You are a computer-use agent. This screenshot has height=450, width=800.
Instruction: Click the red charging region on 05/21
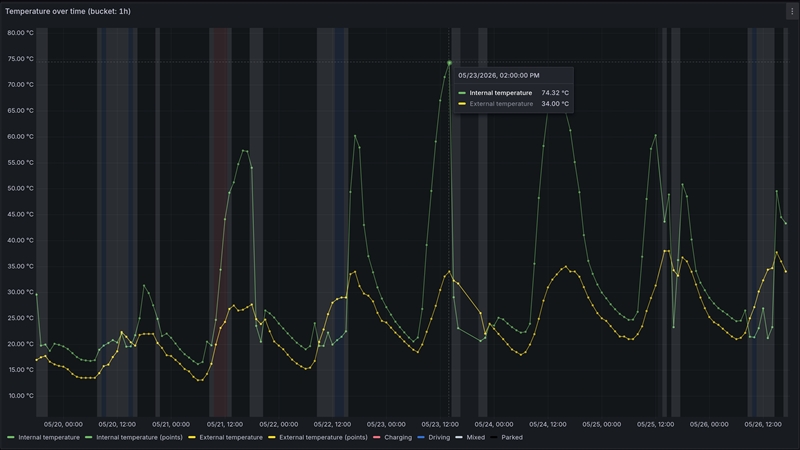(220, 222)
